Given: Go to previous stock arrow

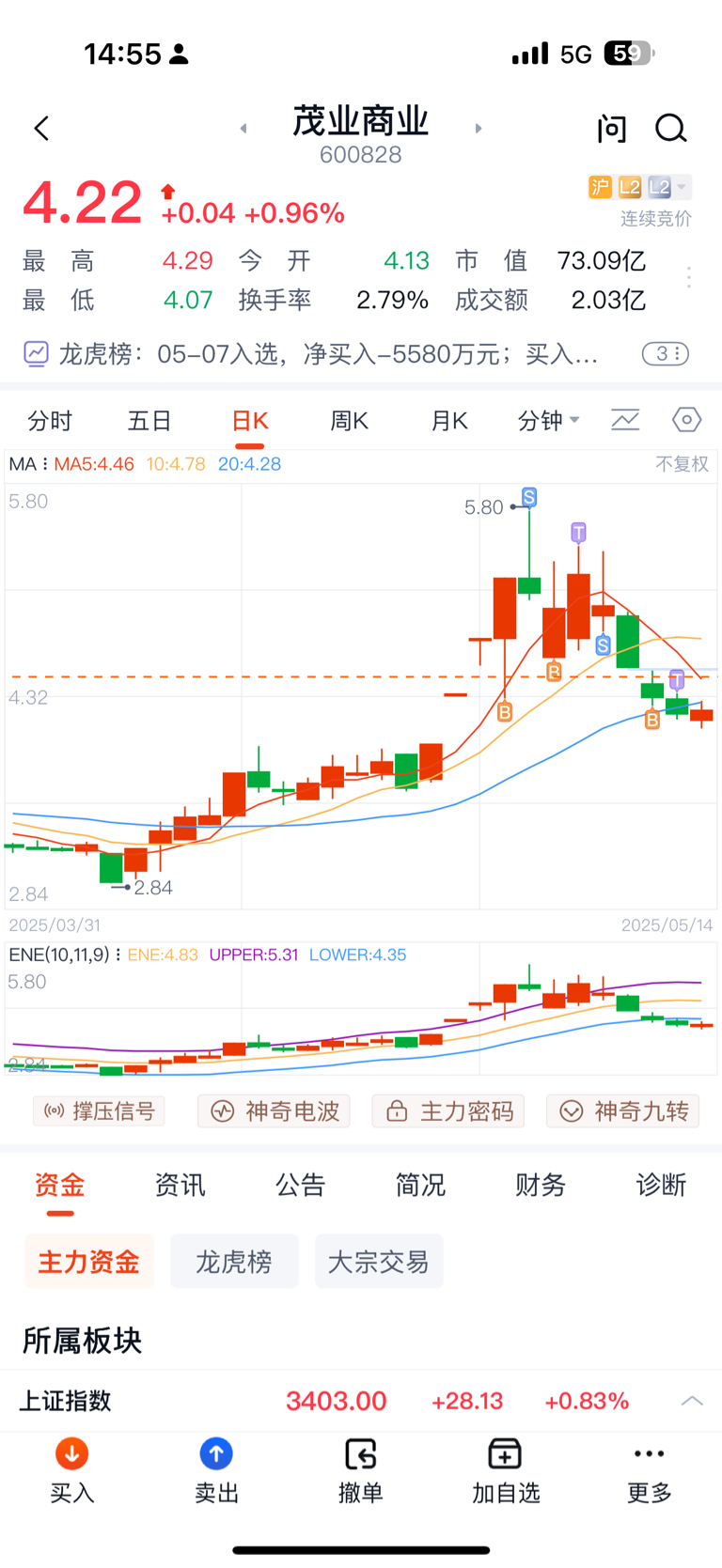Looking at the screenshot, I should tap(243, 129).
